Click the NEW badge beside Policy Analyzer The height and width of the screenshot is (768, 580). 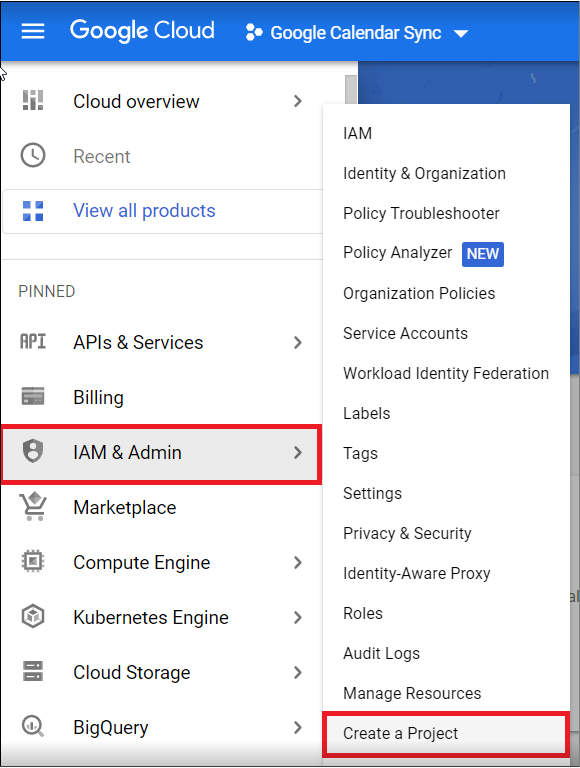(x=483, y=254)
